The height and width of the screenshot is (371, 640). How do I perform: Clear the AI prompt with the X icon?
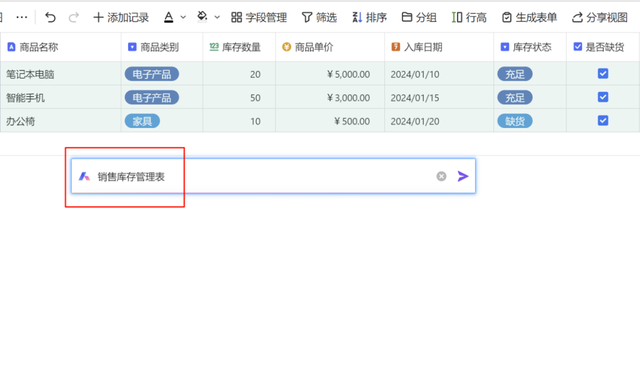click(441, 176)
